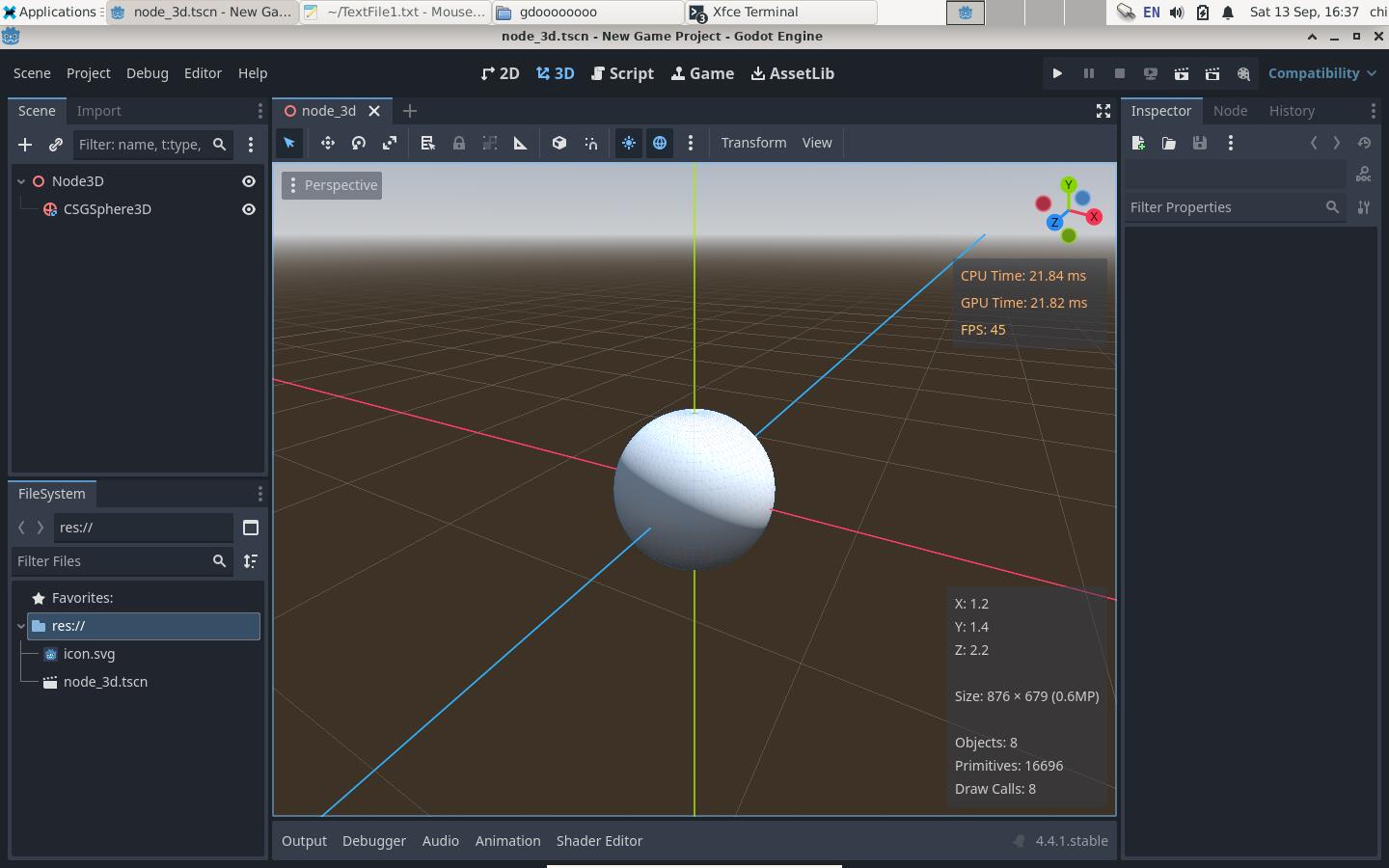The width and height of the screenshot is (1389, 868).
Task: Collapse the Node3D tree item
Action: tap(21, 181)
